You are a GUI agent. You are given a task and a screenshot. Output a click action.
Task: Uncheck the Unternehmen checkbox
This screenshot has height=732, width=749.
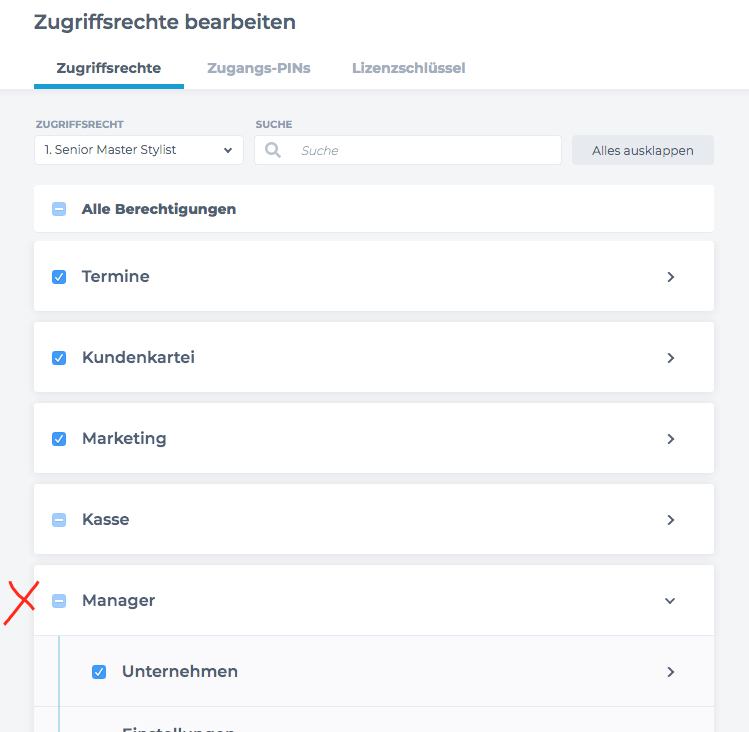(x=99, y=672)
